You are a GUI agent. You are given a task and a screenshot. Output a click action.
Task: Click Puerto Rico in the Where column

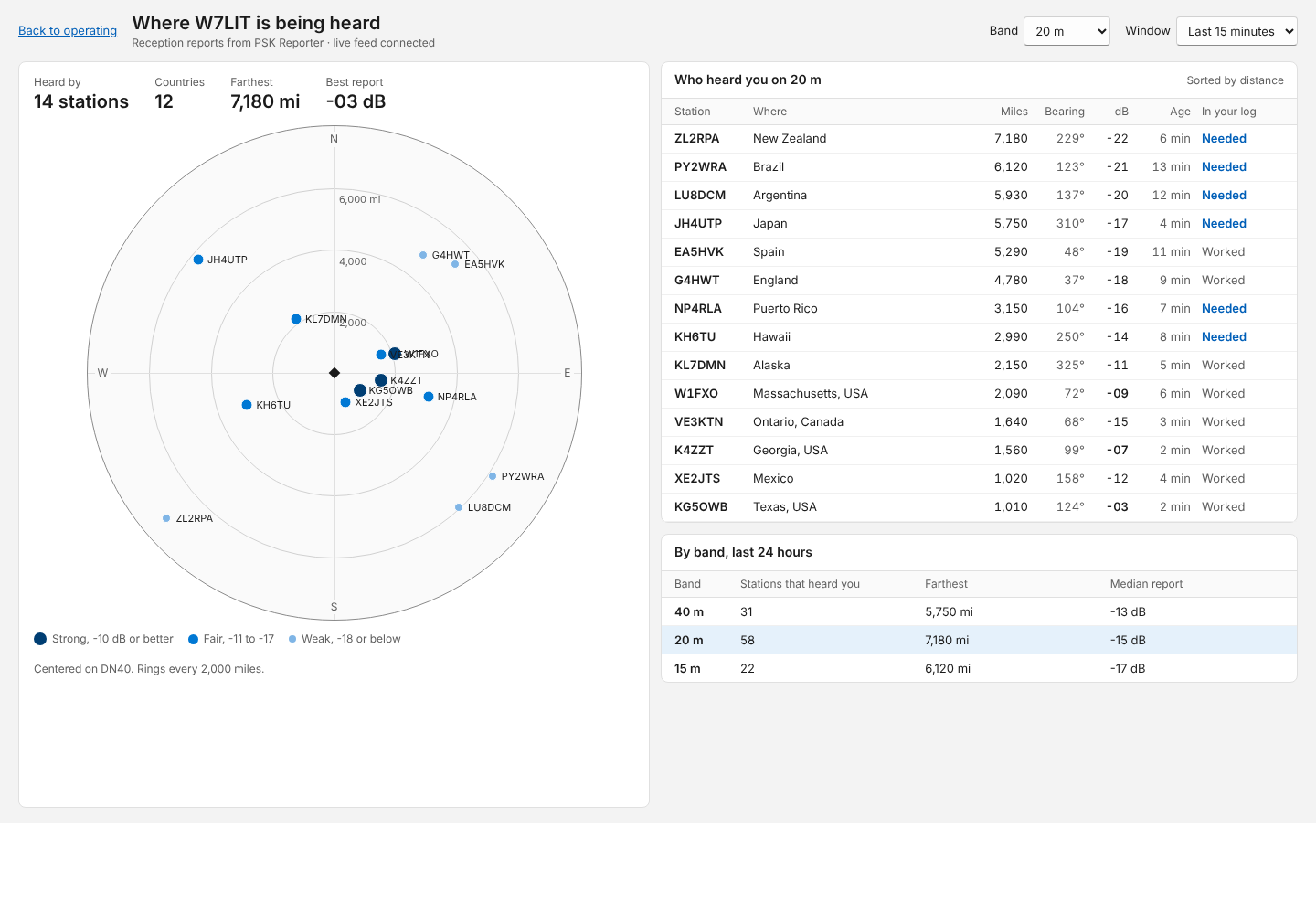(785, 309)
